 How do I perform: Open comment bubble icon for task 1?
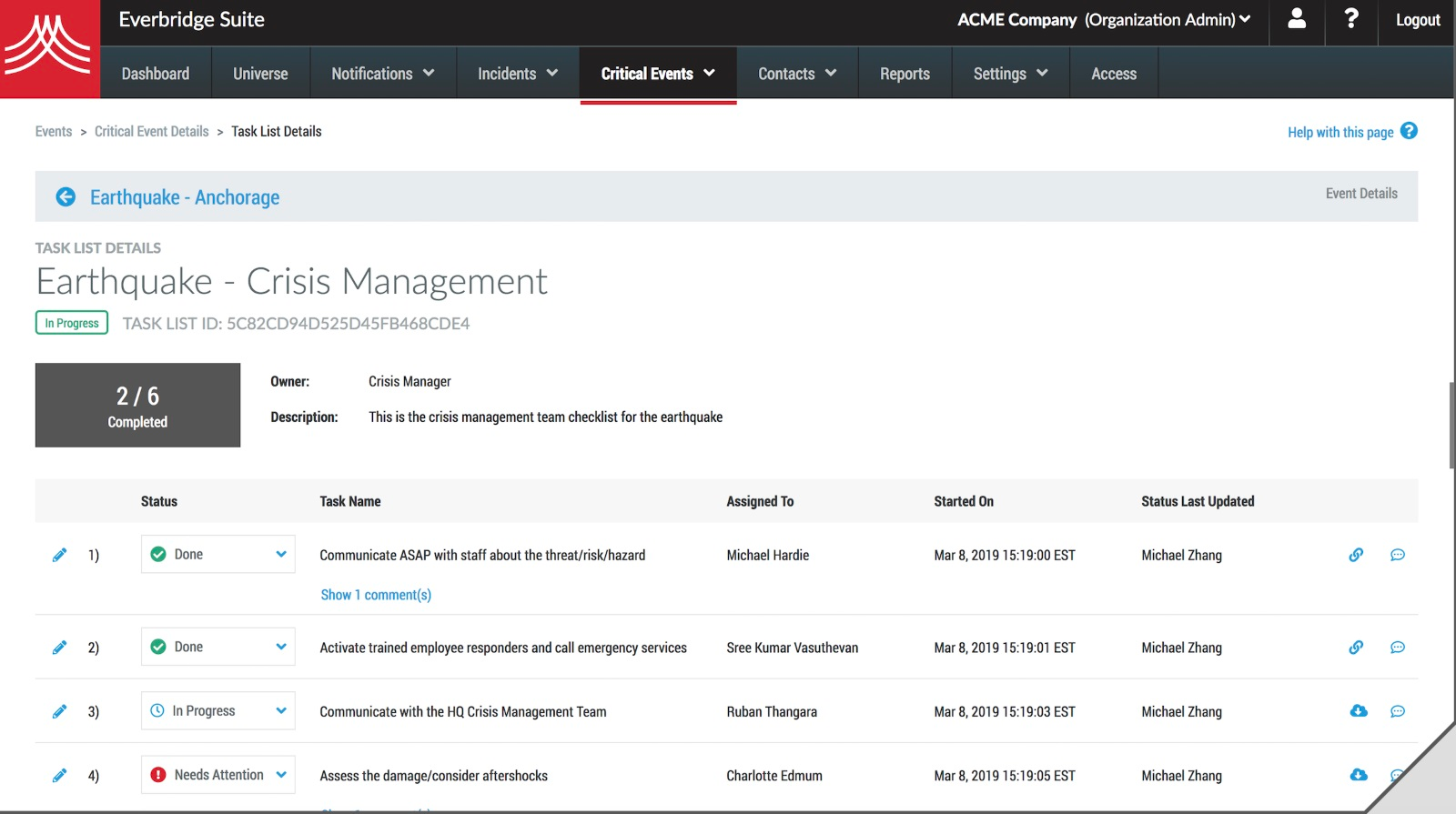(1398, 555)
